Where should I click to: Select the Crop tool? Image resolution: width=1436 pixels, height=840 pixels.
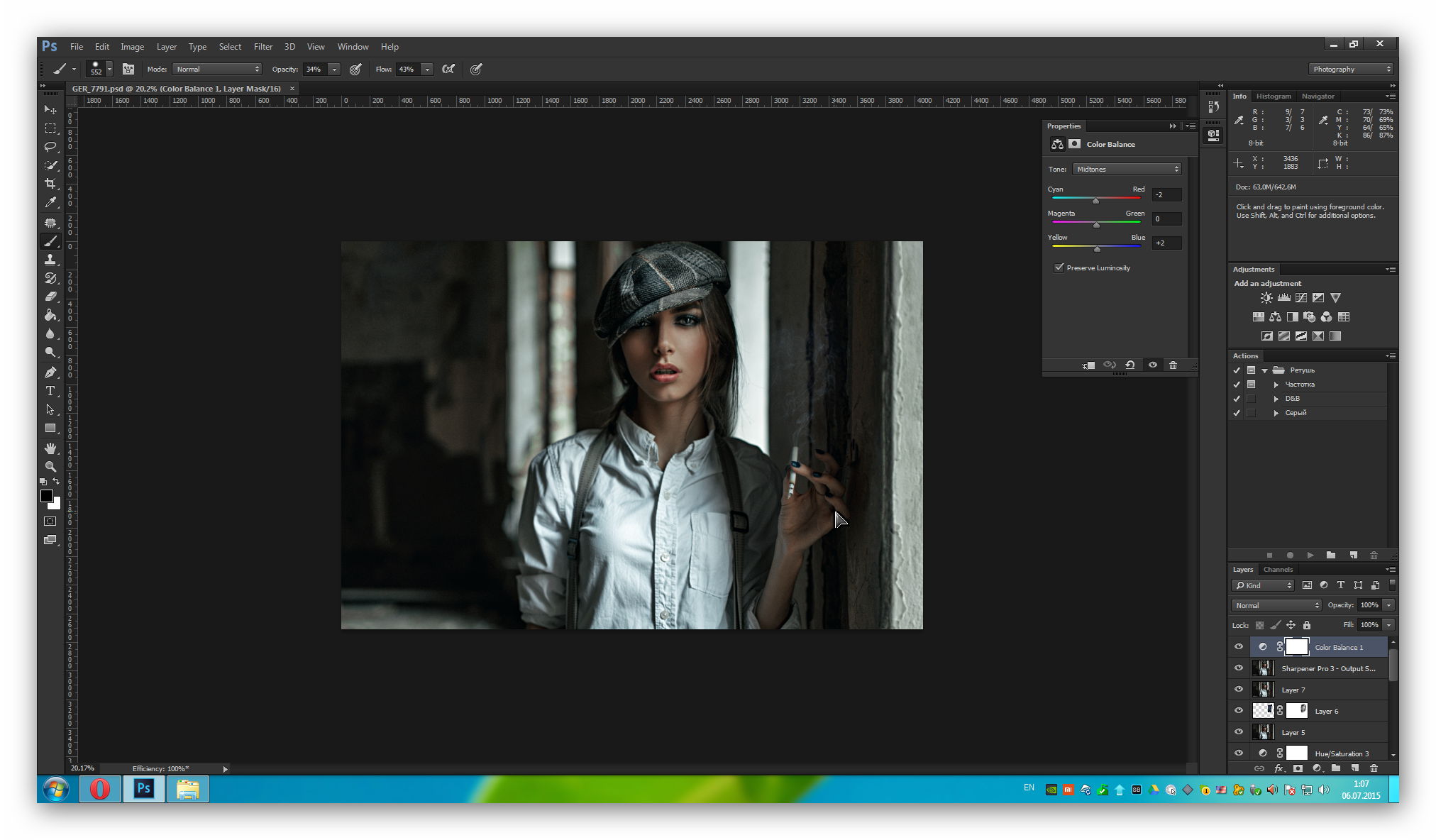click(x=50, y=184)
